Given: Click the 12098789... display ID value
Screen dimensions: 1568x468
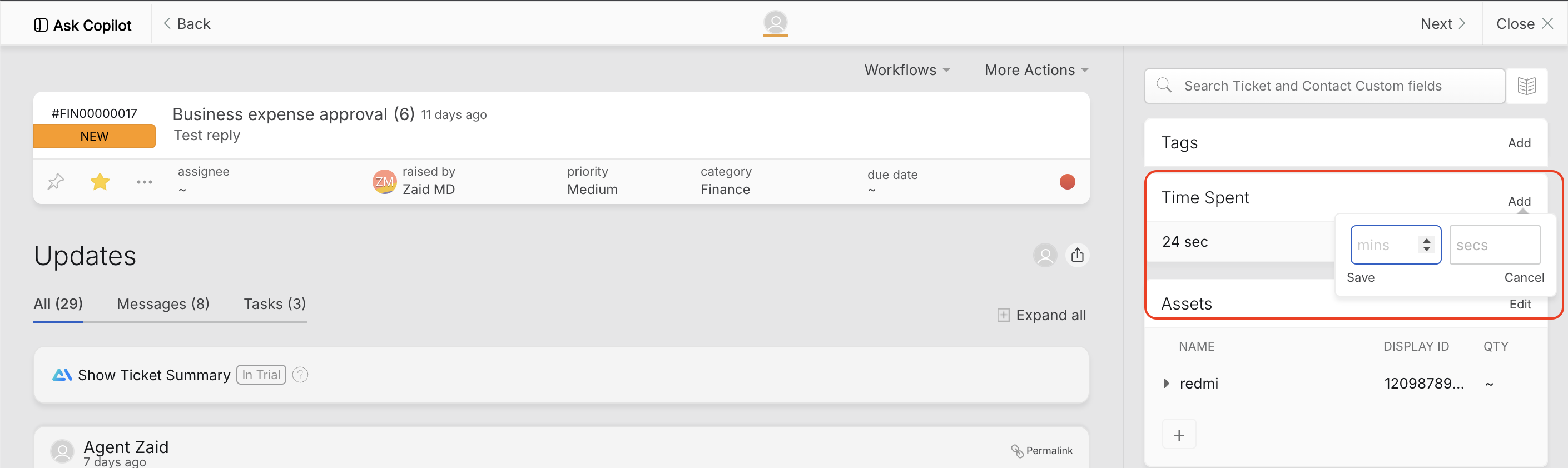Looking at the screenshot, I should point(1424,384).
